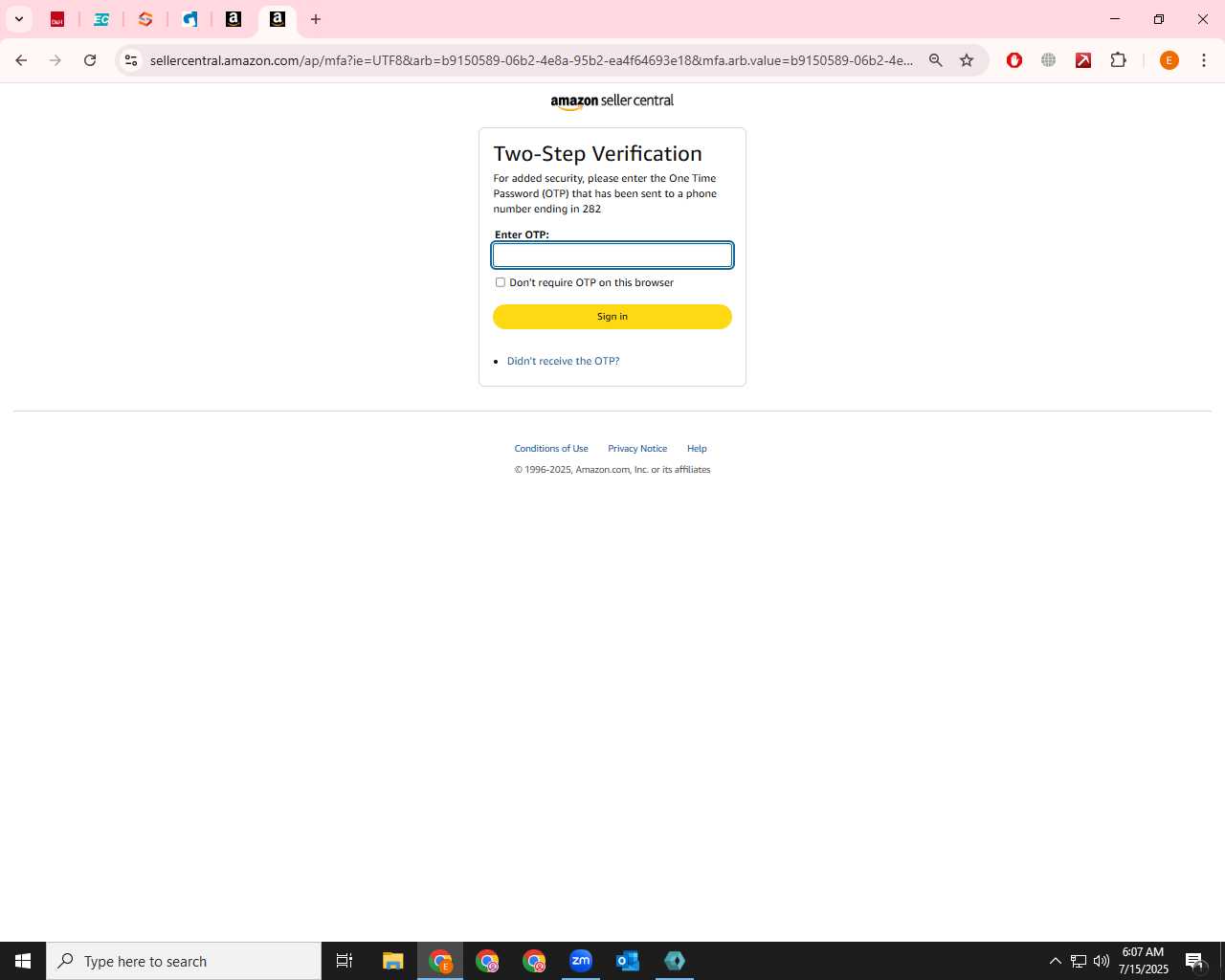Reload the current page
Image resolution: width=1225 pixels, height=980 pixels.
[90, 60]
